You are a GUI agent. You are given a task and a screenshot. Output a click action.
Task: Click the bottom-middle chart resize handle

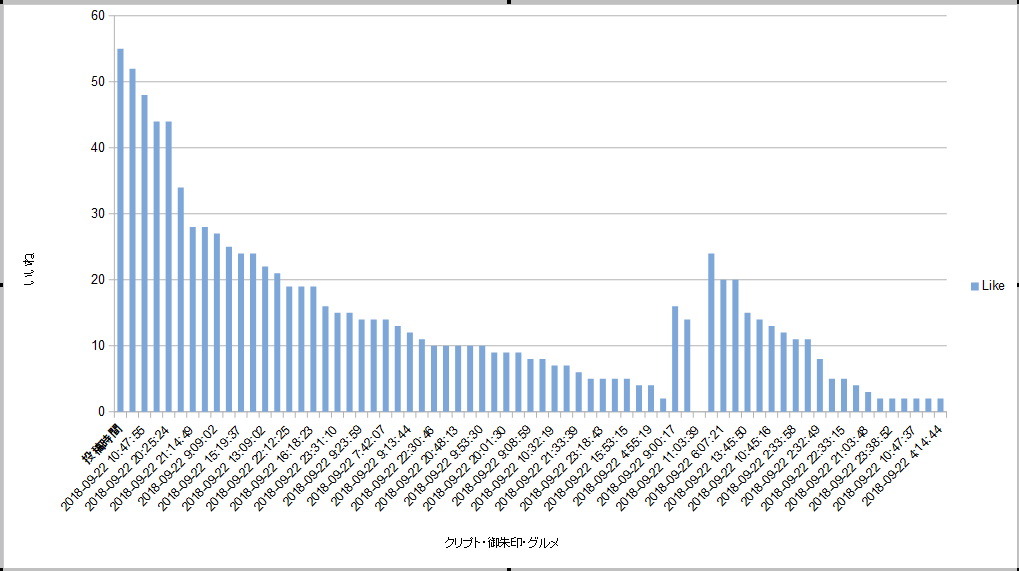tap(509, 569)
